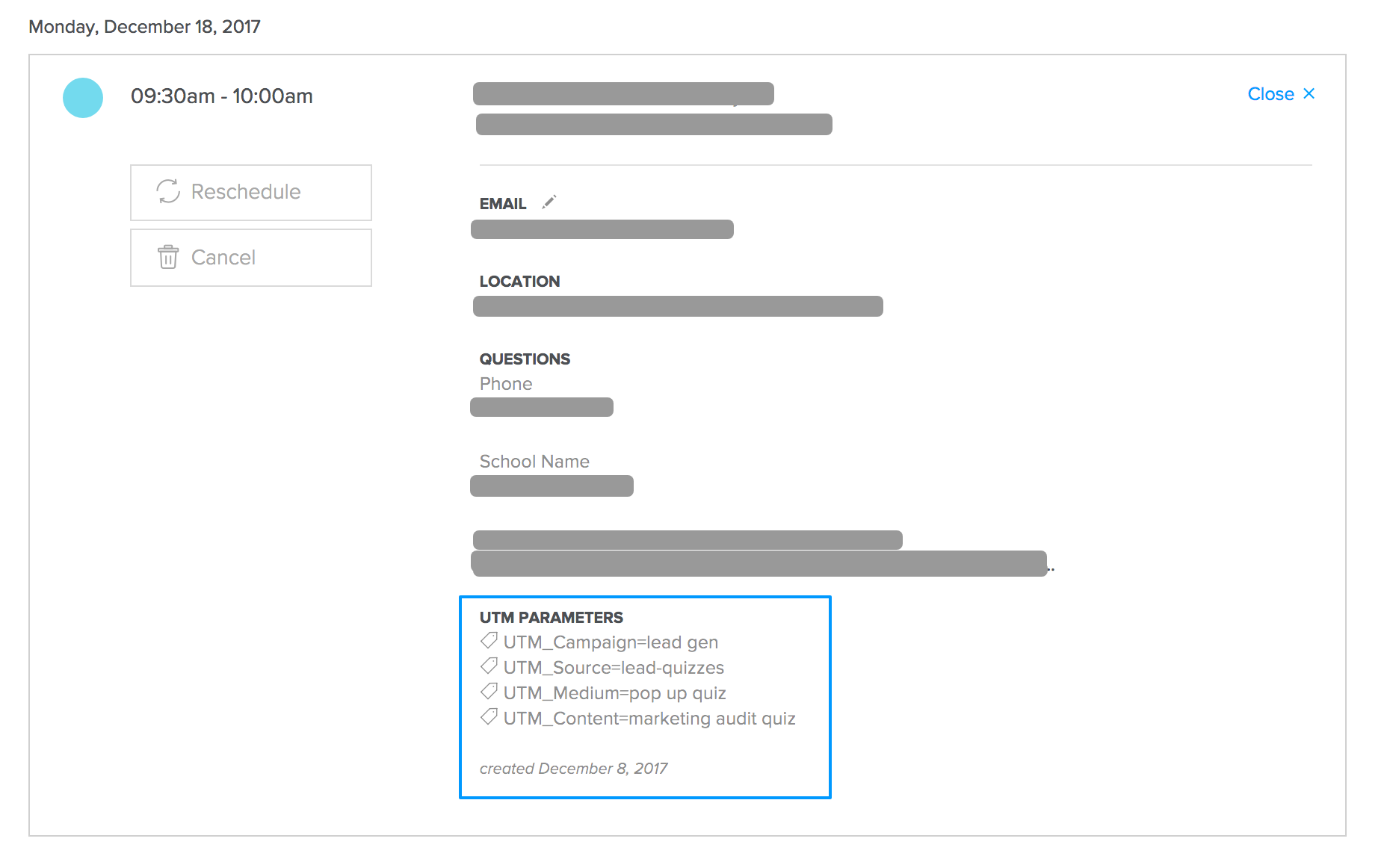Select the UTM_Campaign=lead gen entry
1387x868 pixels.
click(x=611, y=642)
